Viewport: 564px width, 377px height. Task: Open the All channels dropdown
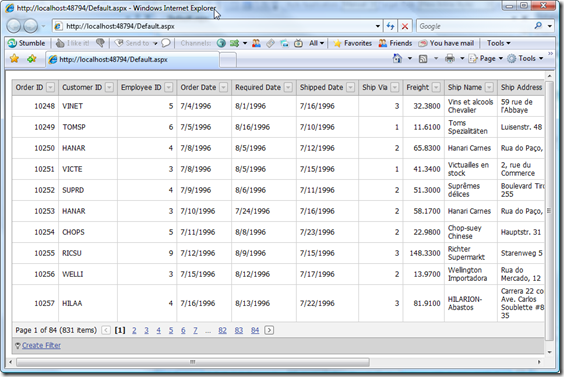pos(317,43)
